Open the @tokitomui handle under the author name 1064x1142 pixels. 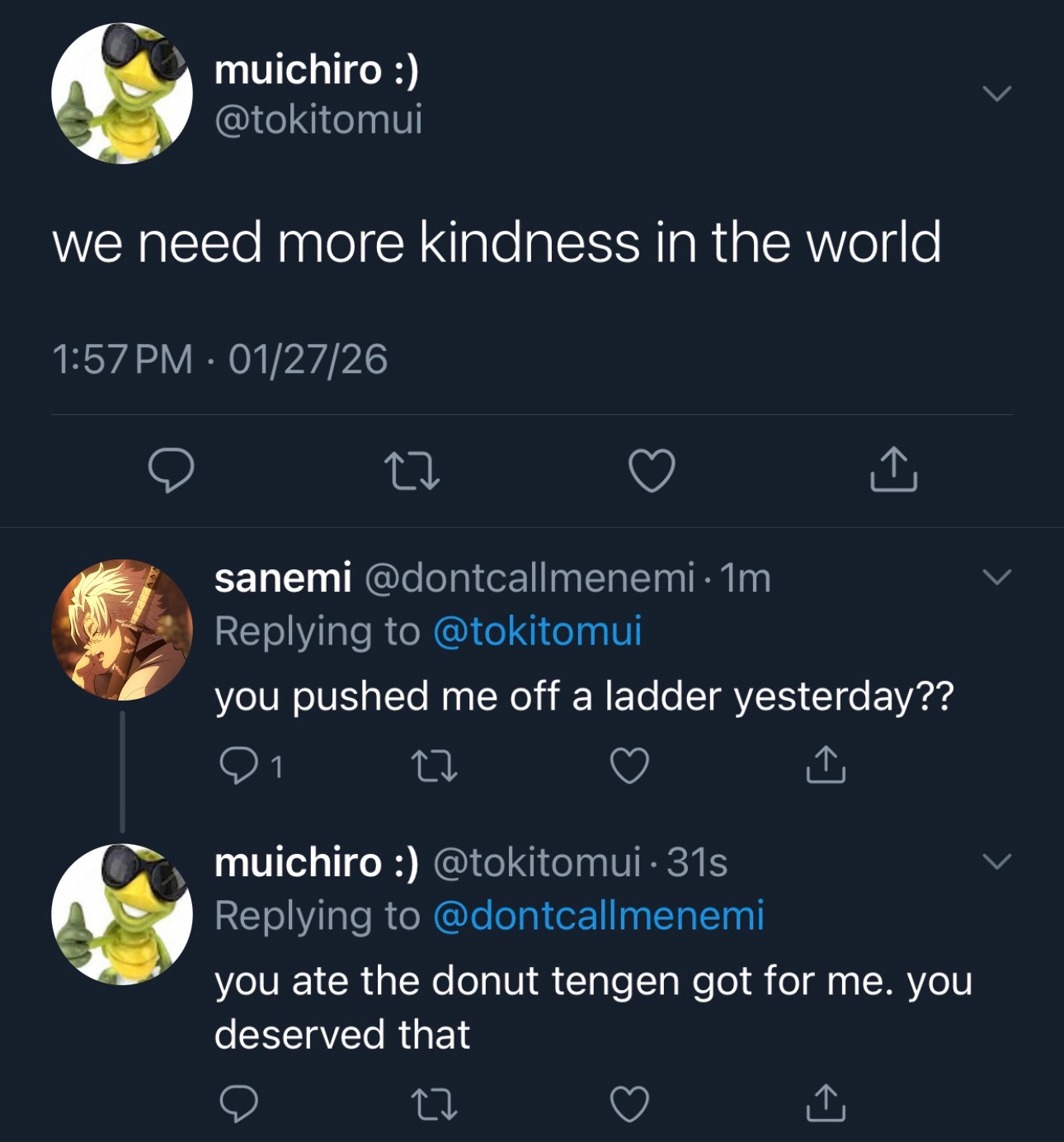318,119
